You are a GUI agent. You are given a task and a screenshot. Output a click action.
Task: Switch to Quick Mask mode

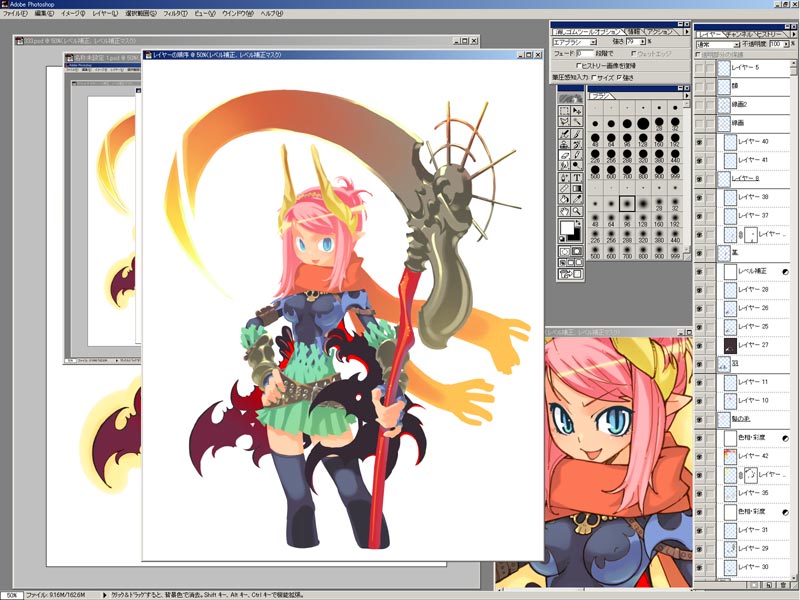pyautogui.click(x=577, y=251)
